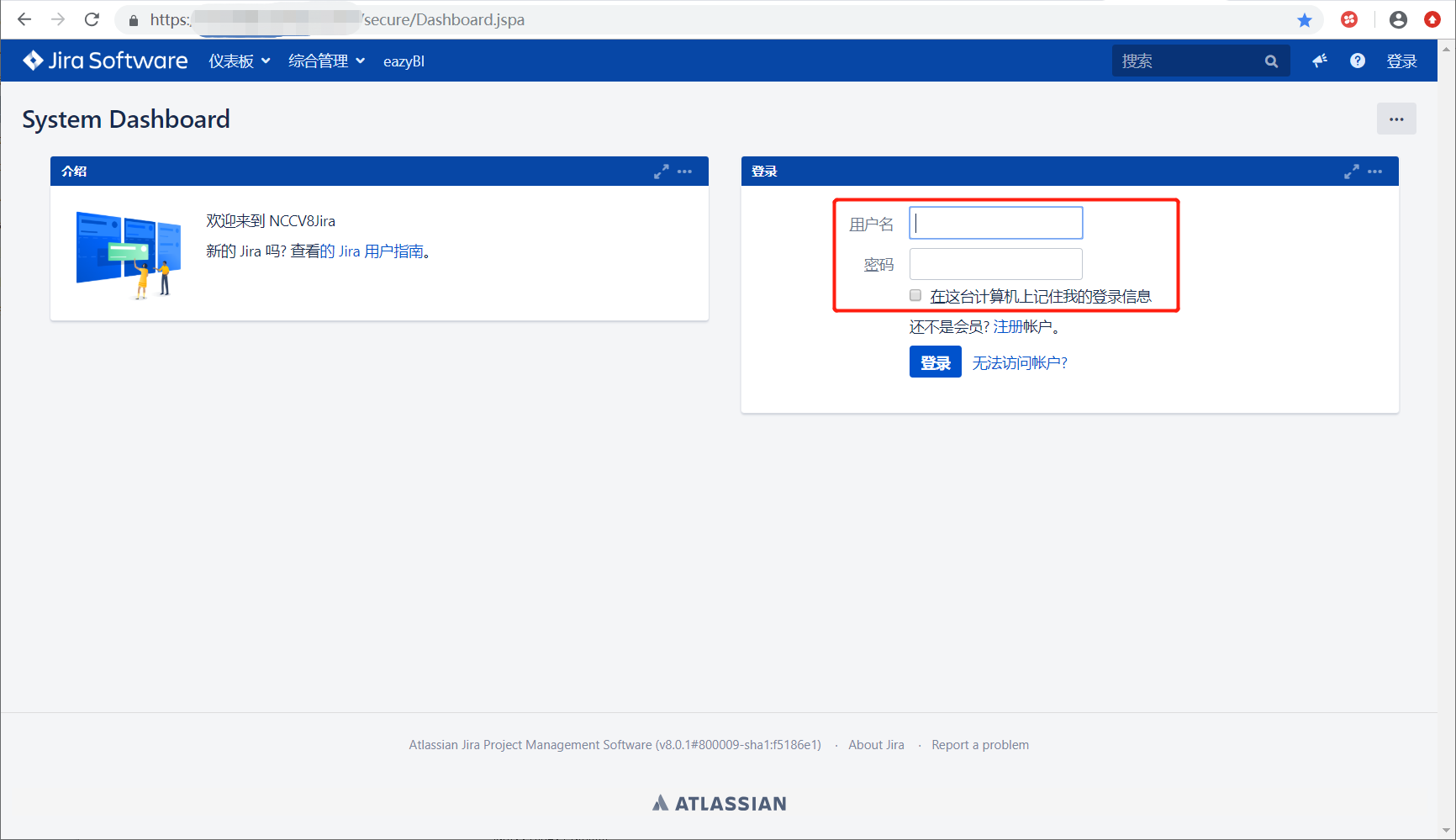Open the System Dashboard more-options button

pos(1396,119)
